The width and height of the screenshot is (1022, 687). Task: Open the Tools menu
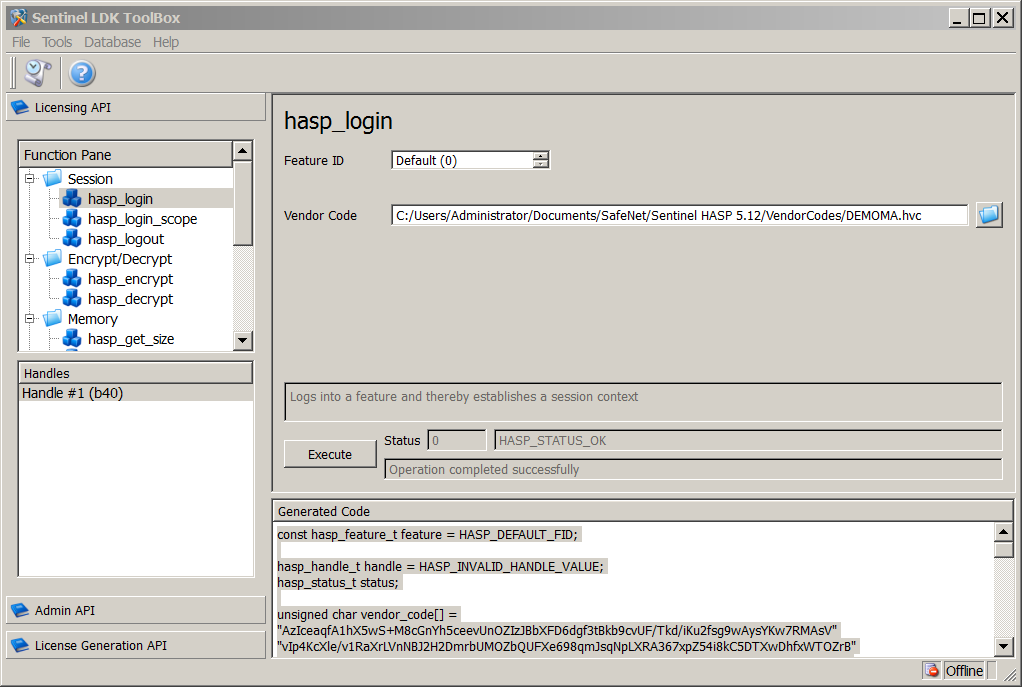[57, 42]
